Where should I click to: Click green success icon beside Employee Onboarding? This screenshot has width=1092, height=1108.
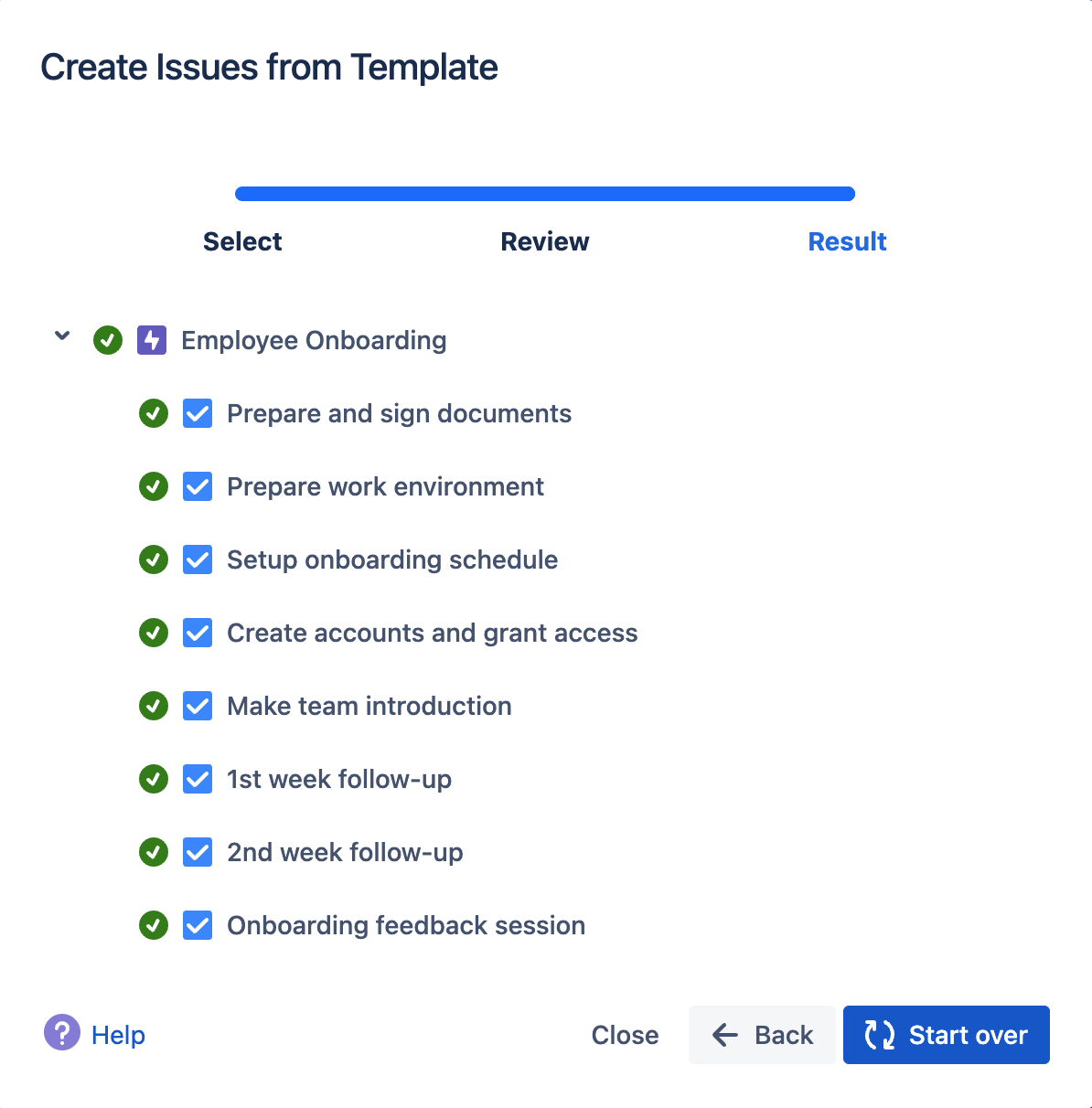pyautogui.click(x=108, y=340)
